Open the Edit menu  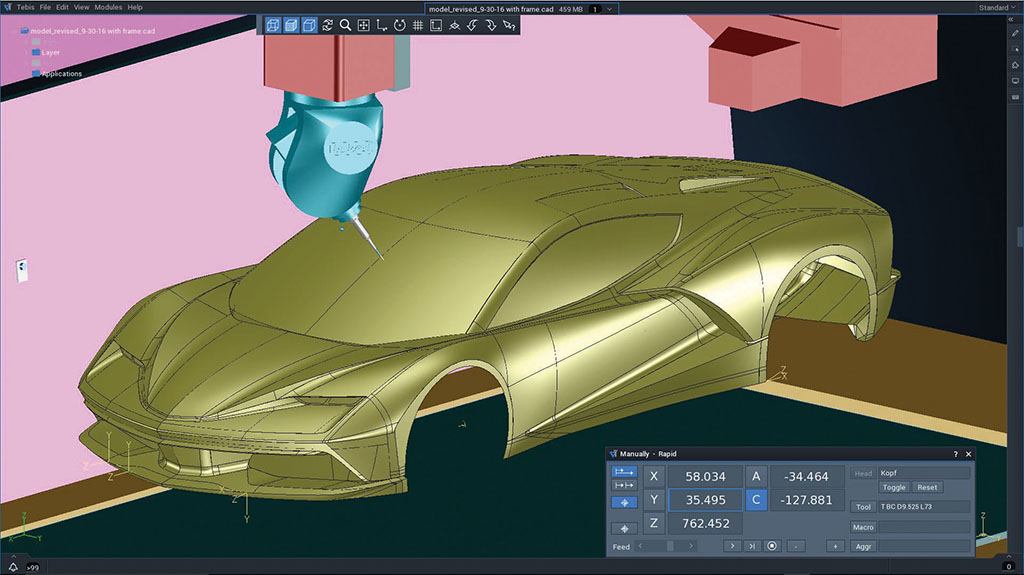coord(62,7)
